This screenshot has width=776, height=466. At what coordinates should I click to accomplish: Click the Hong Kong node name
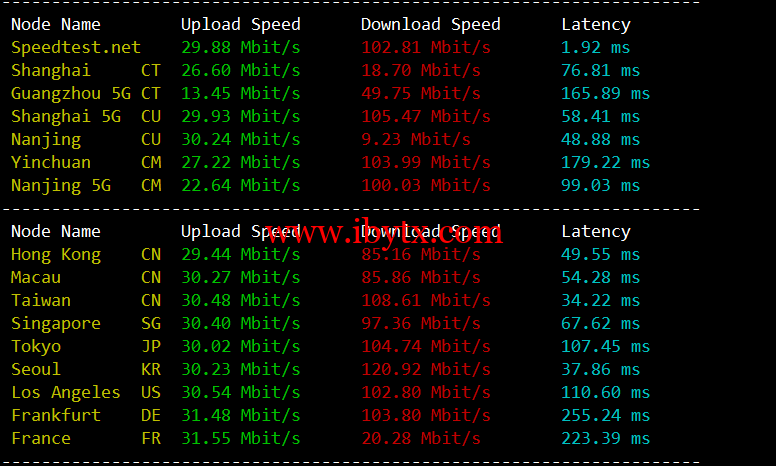click(x=56, y=254)
